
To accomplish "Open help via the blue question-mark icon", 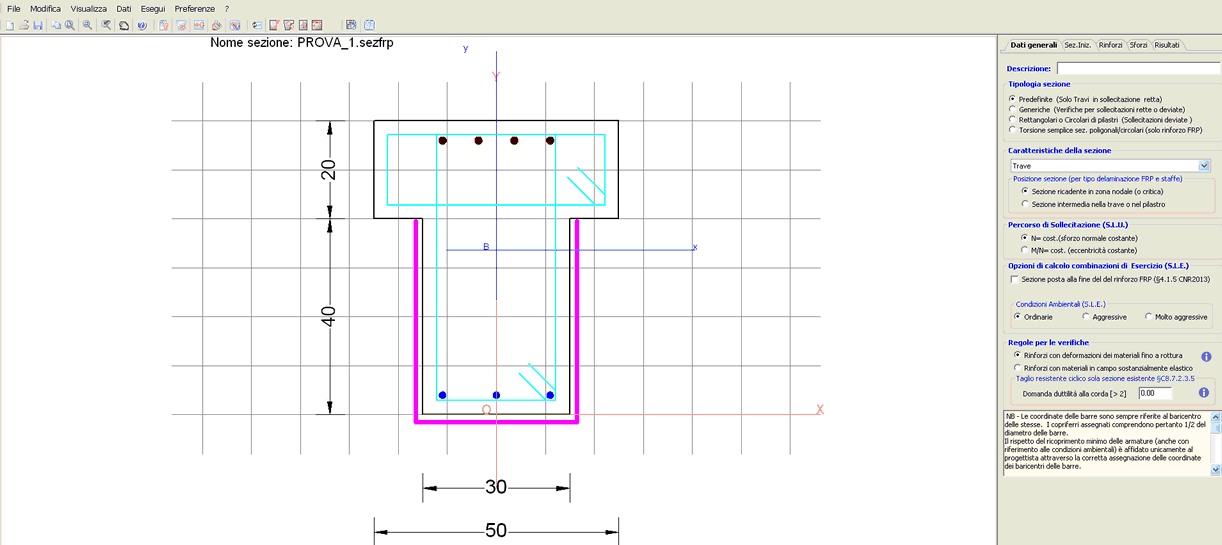I will (x=141, y=25).
